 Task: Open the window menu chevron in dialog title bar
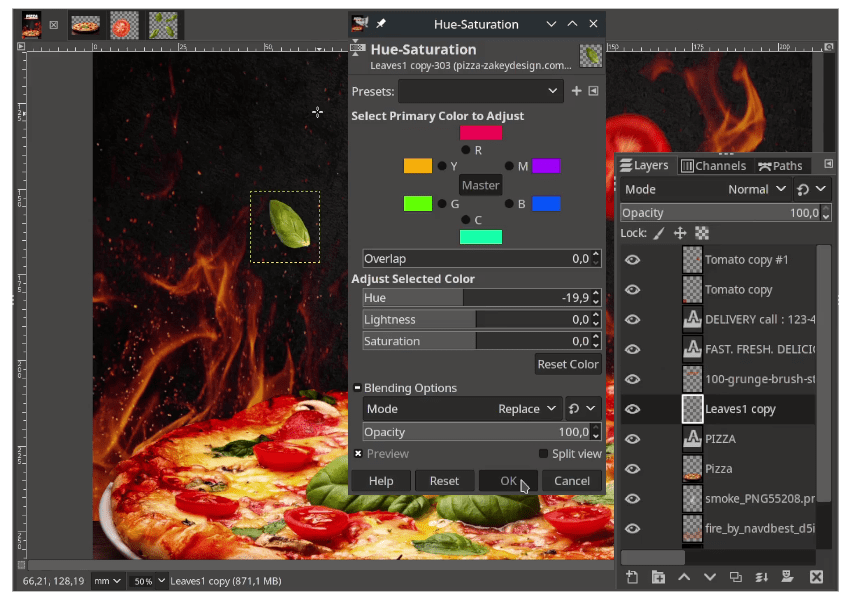(551, 24)
